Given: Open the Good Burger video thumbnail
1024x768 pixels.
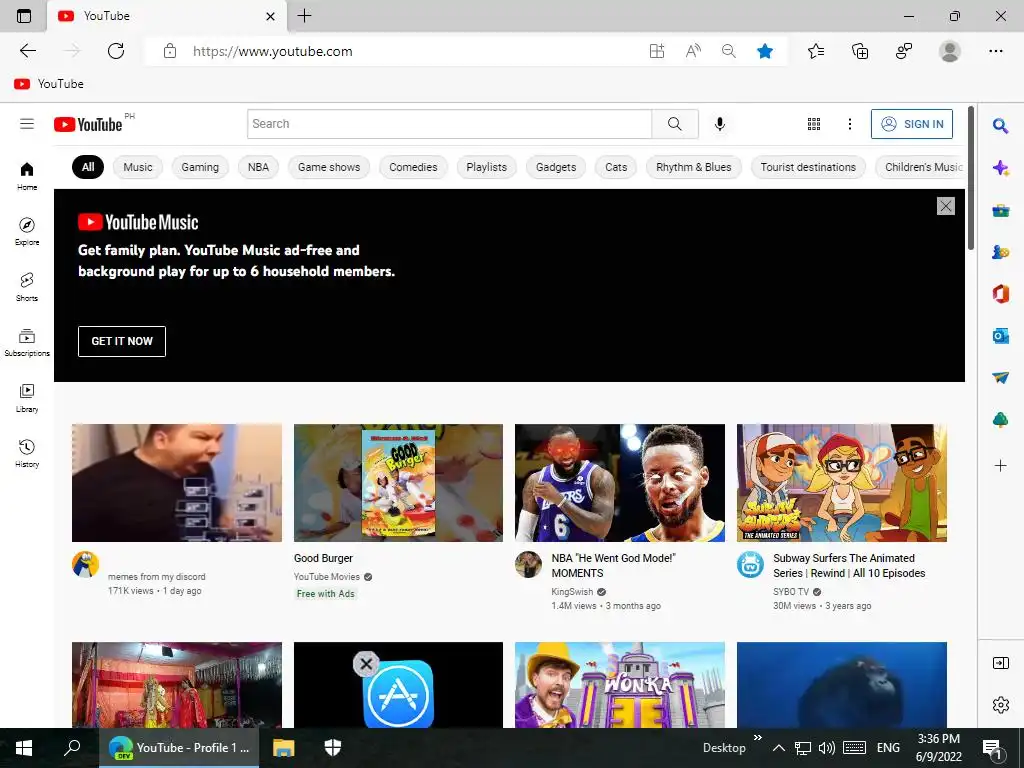Looking at the screenshot, I should [x=398, y=483].
